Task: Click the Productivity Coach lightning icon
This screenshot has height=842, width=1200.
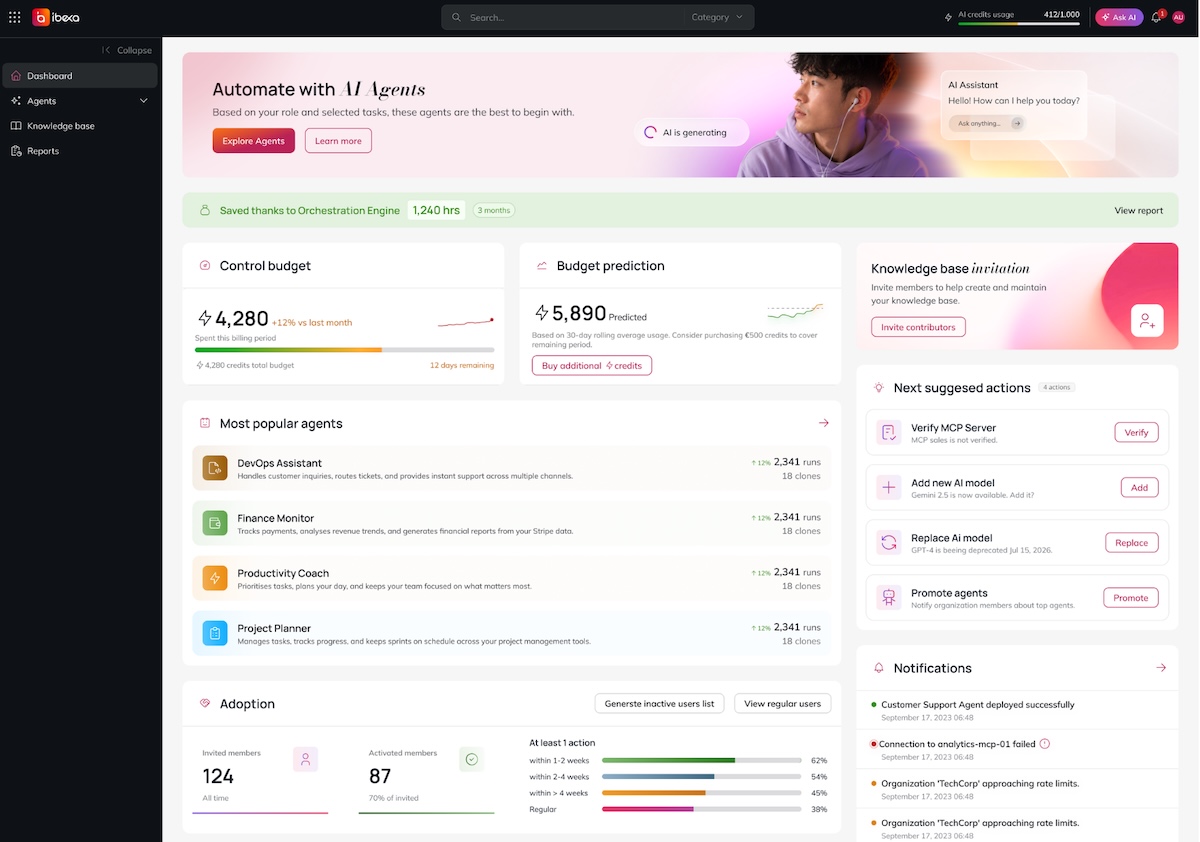Action: [215, 578]
